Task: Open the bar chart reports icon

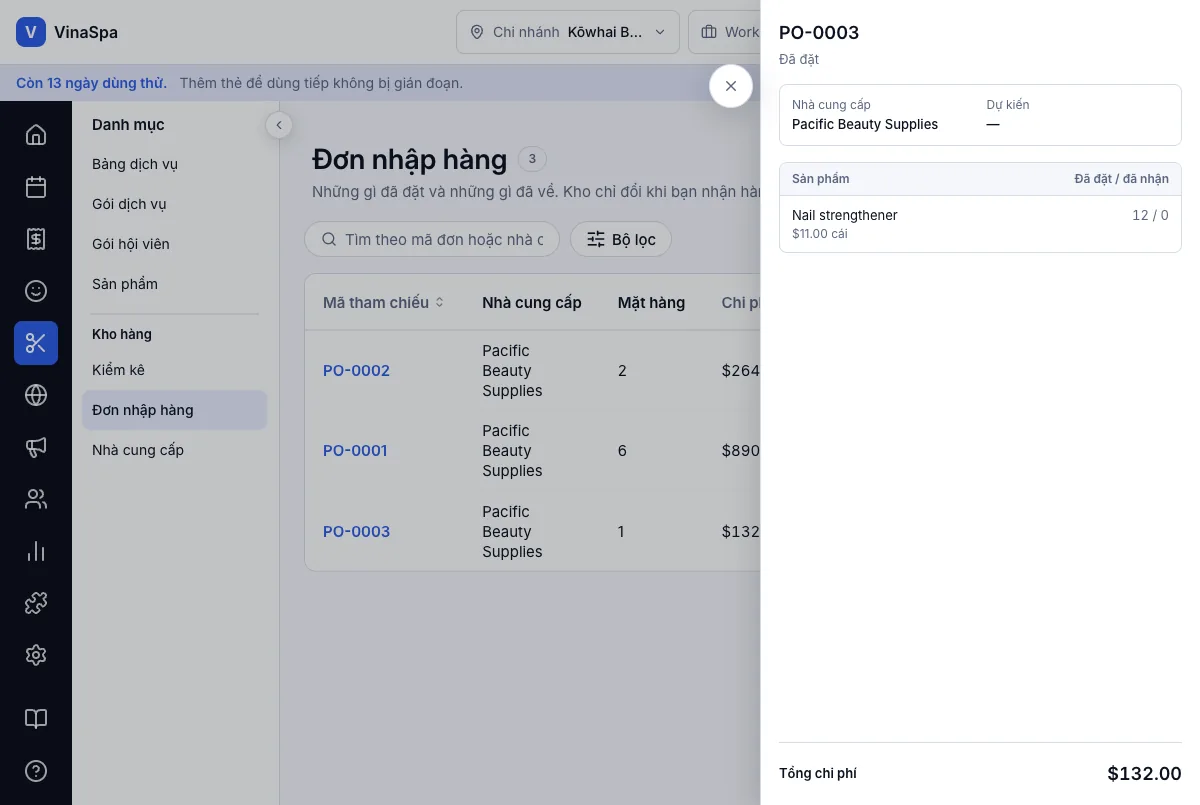Action: point(36,551)
